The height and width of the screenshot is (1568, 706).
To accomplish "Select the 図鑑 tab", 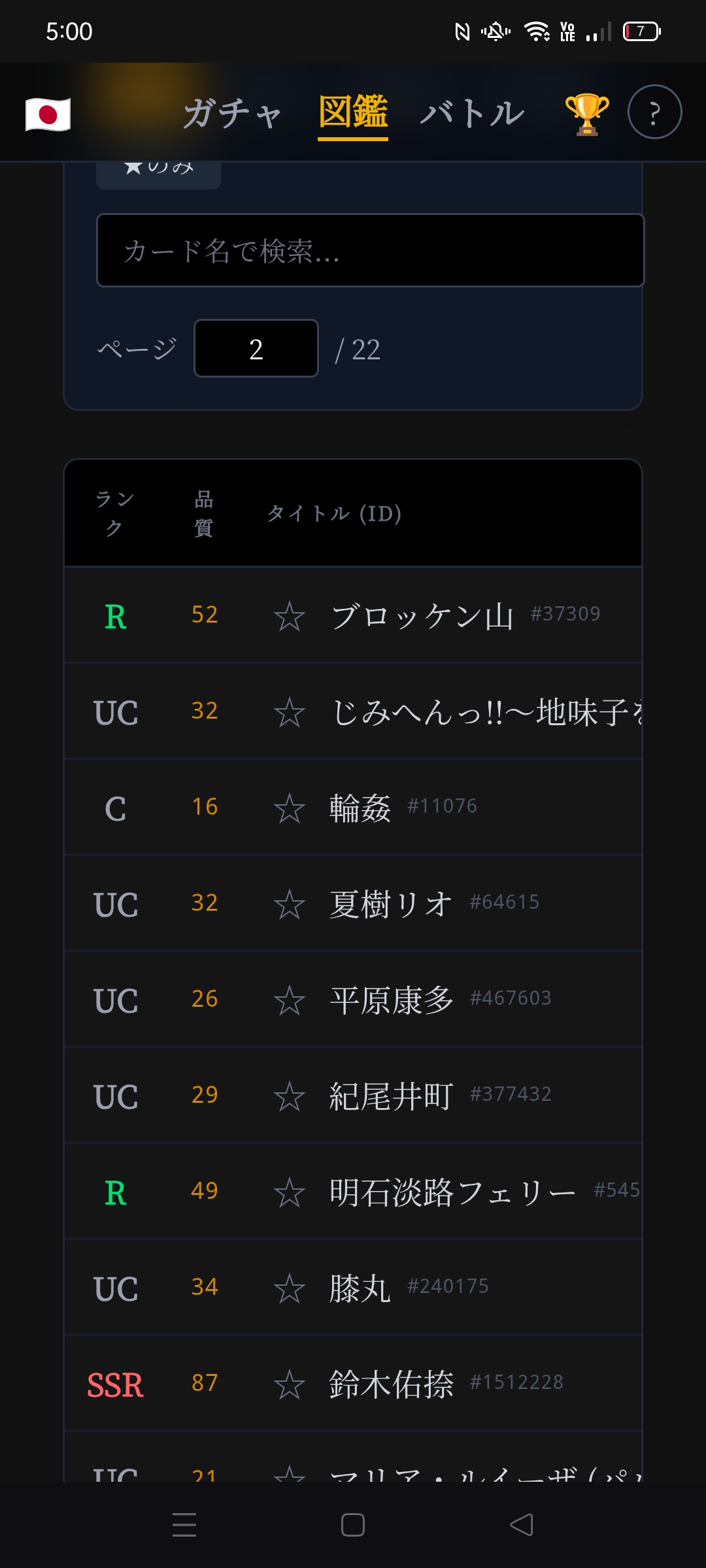I will pyautogui.click(x=353, y=112).
